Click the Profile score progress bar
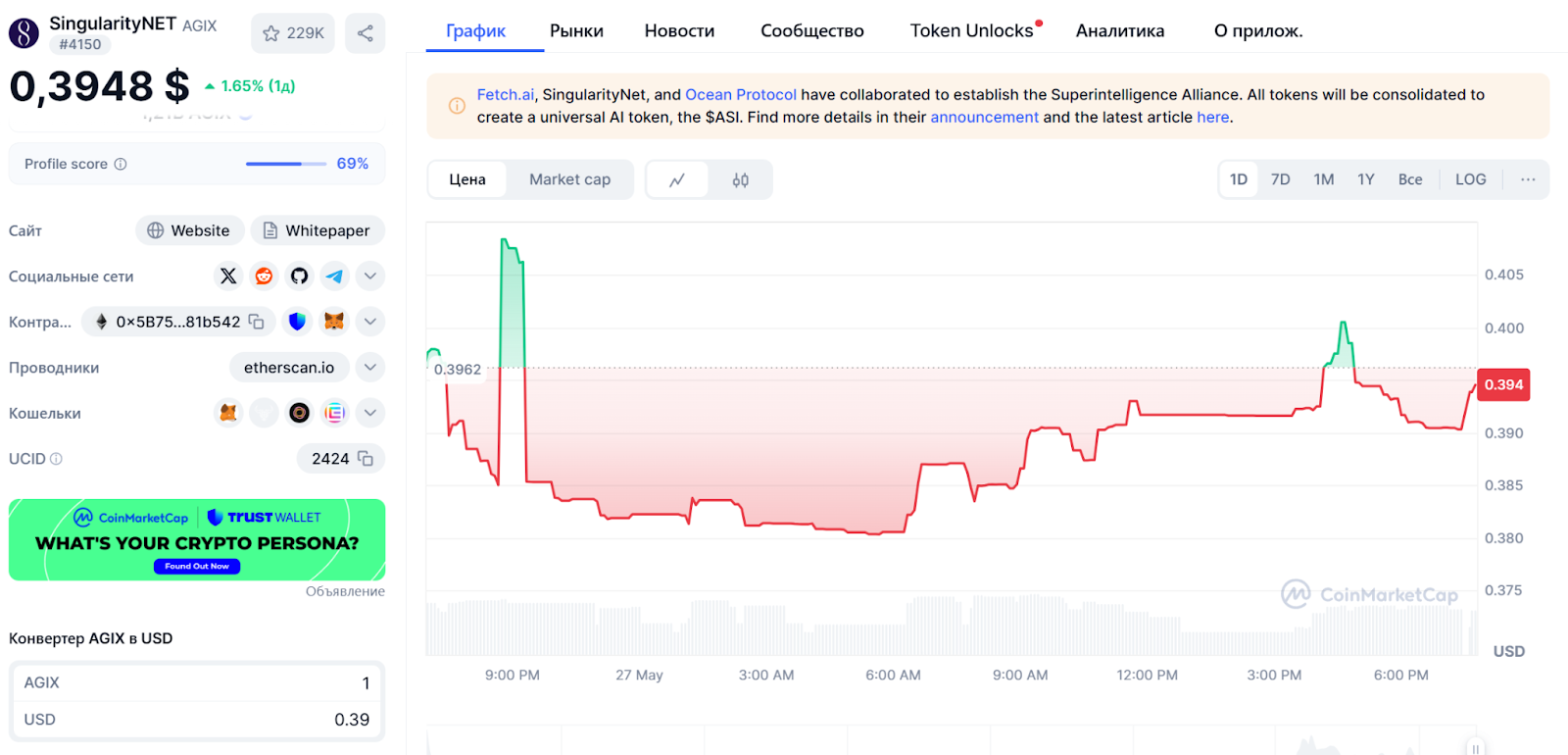 coord(285,164)
